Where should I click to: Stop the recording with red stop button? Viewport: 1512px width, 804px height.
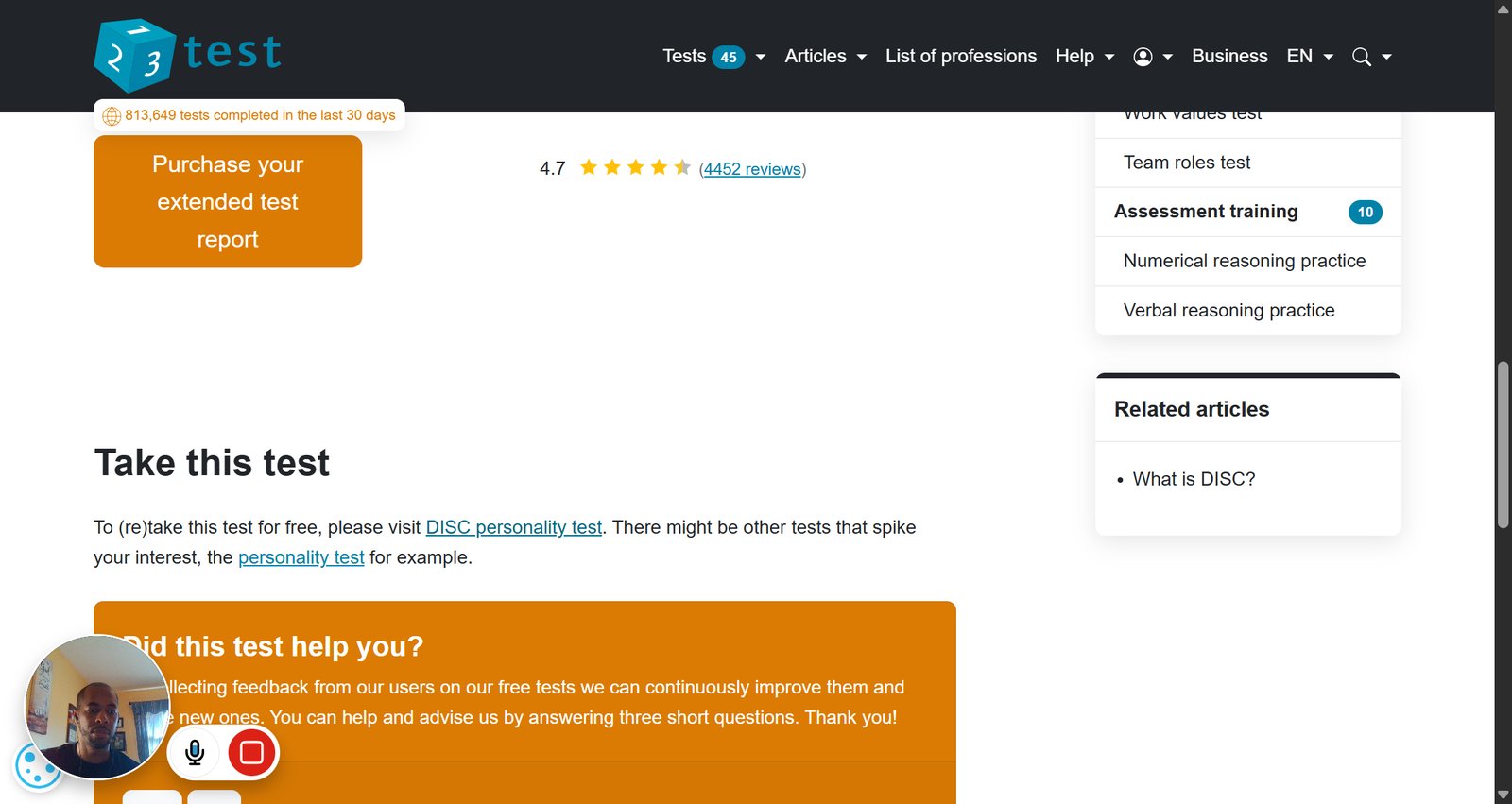pos(251,752)
